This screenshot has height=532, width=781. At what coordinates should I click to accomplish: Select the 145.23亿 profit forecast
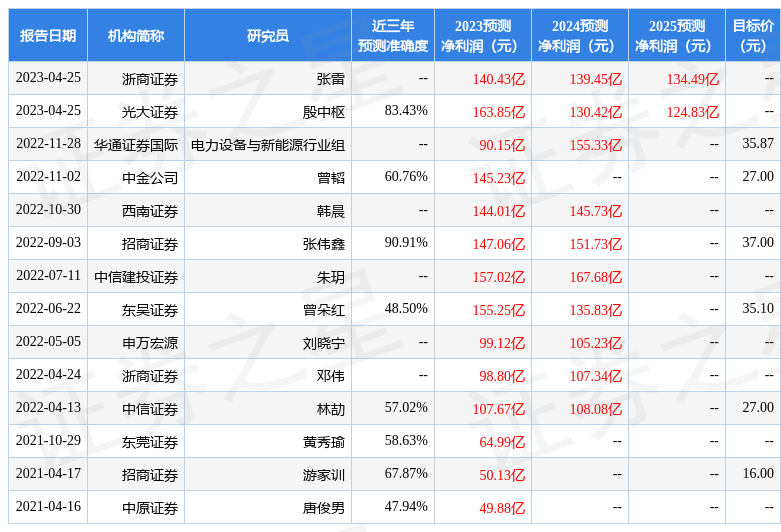tap(499, 178)
